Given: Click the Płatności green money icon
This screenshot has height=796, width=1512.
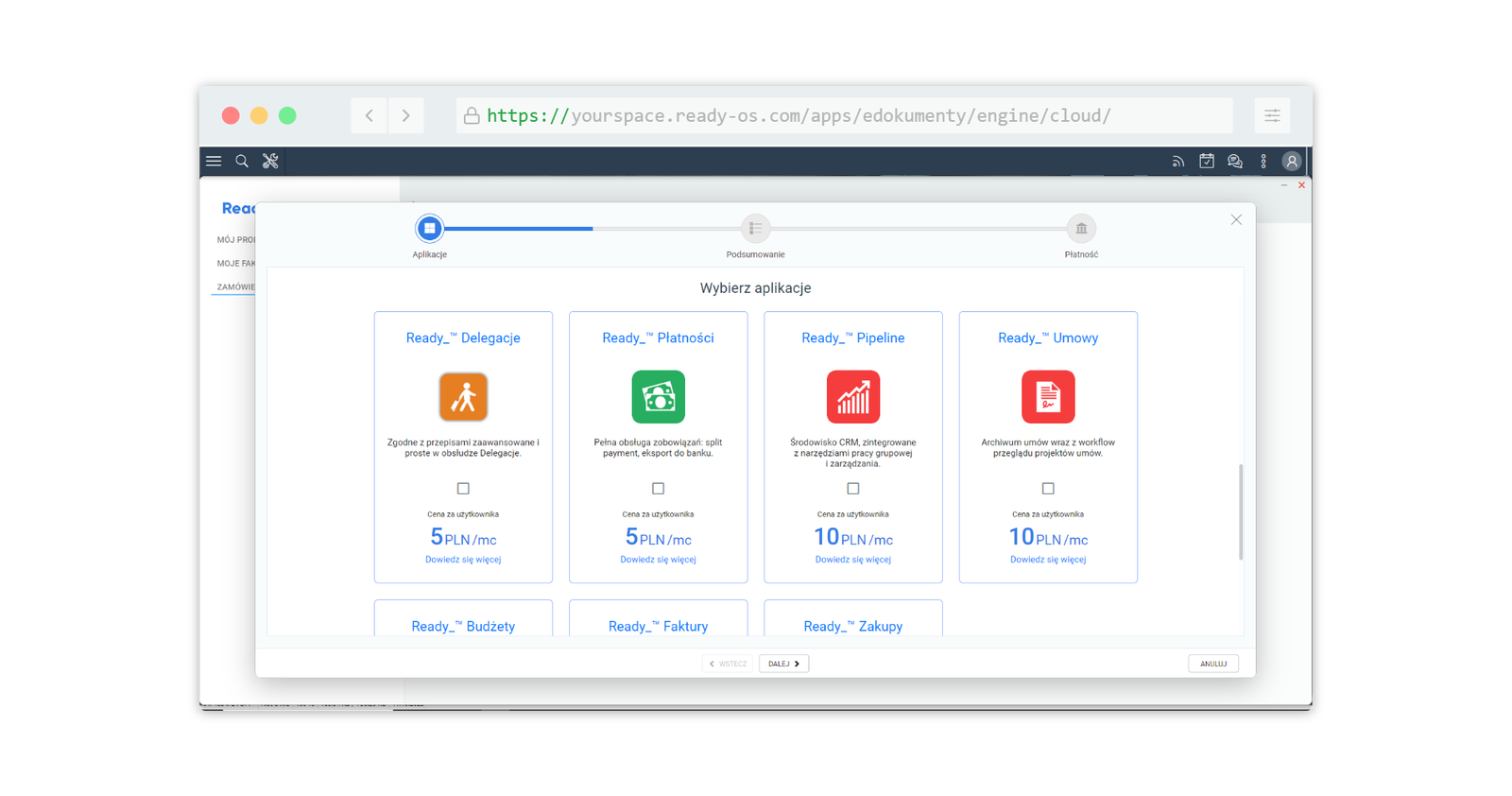Looking at the screenshot, I should 659,396.
